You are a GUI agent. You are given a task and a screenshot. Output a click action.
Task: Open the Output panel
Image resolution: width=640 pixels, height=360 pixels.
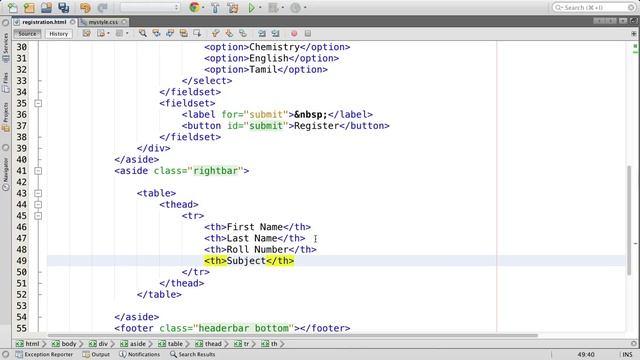point(96,354)
